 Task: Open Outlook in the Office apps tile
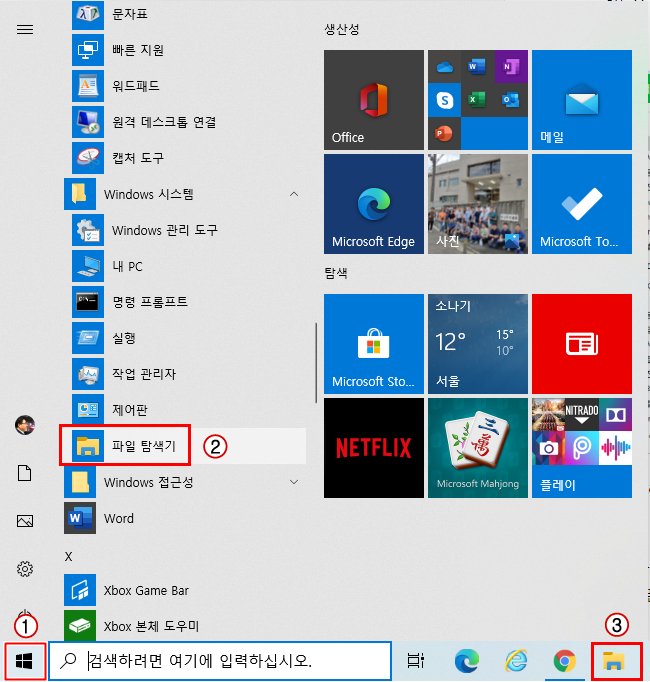pyautogui.click(x=511, y=100)
